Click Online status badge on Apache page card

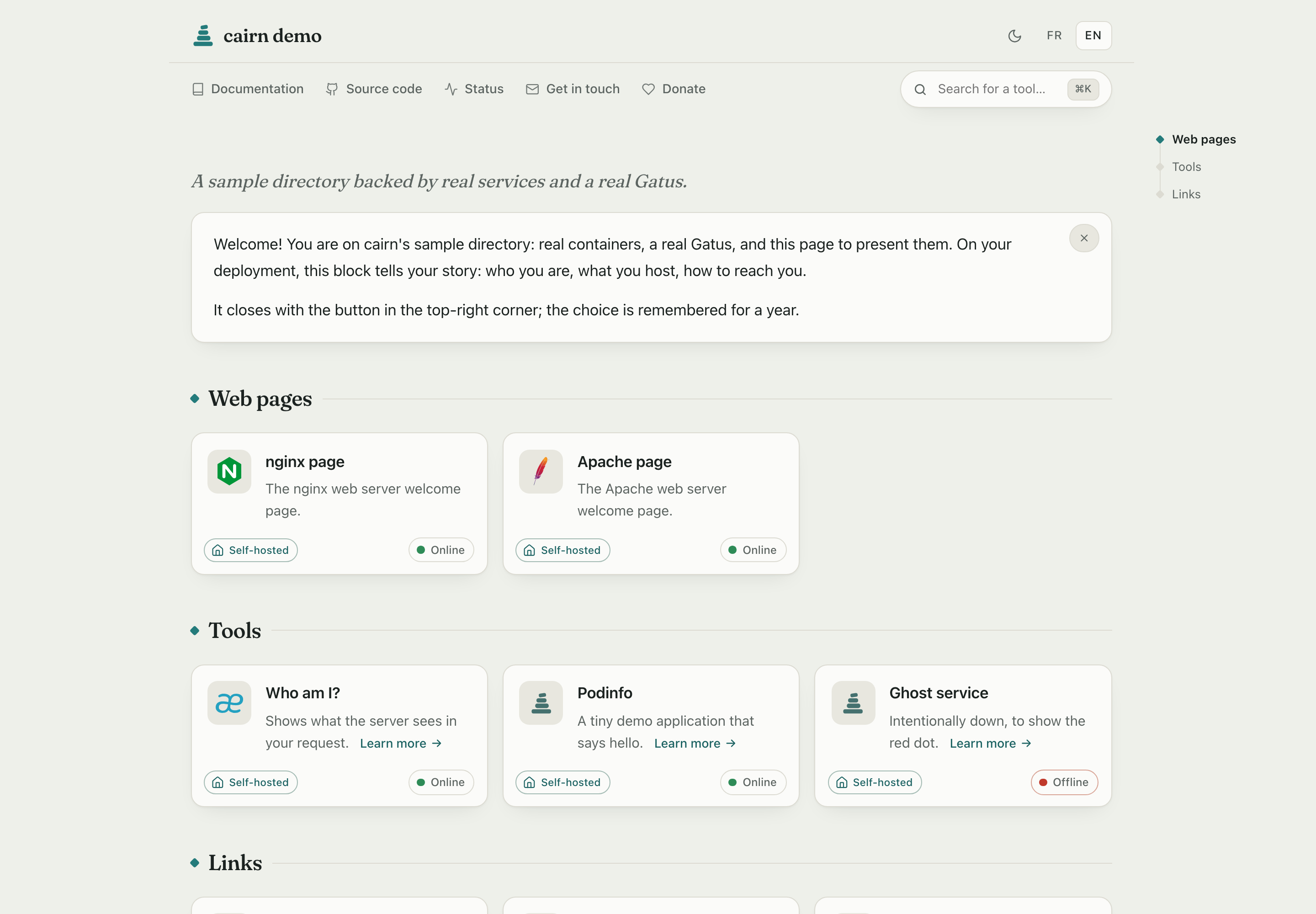pos(753,550)
